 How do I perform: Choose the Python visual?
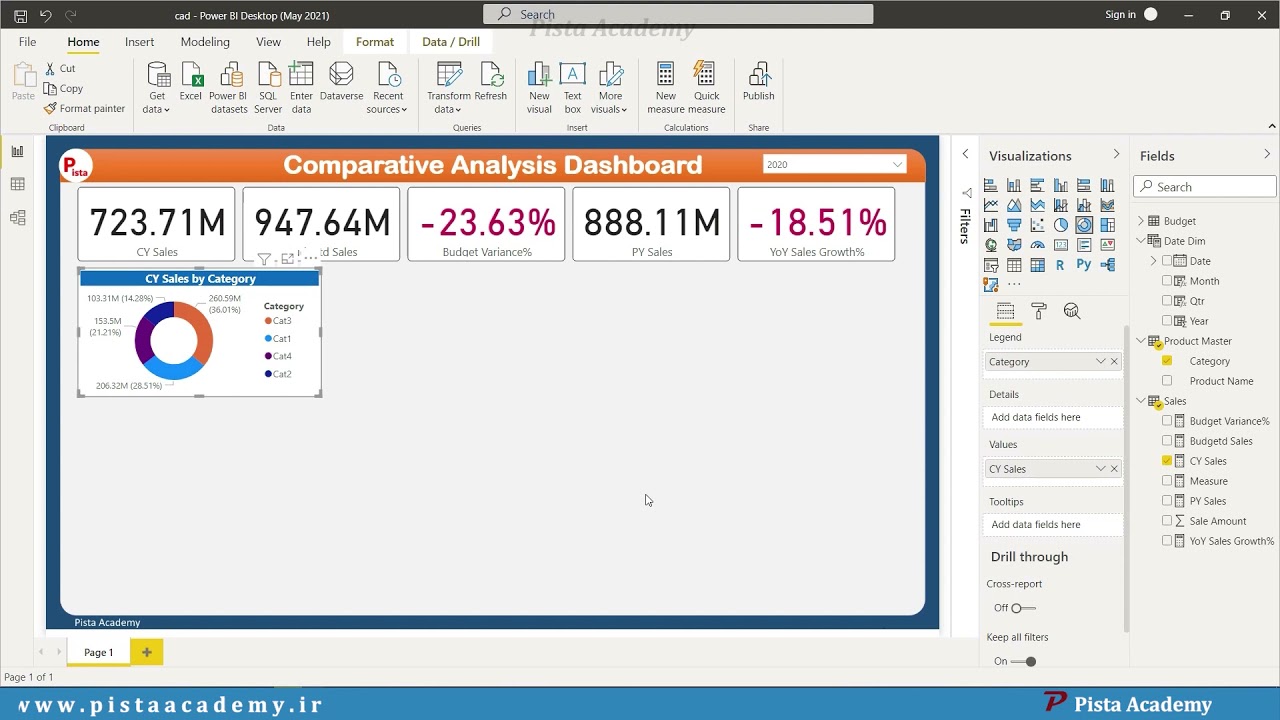pos(1084,264)
